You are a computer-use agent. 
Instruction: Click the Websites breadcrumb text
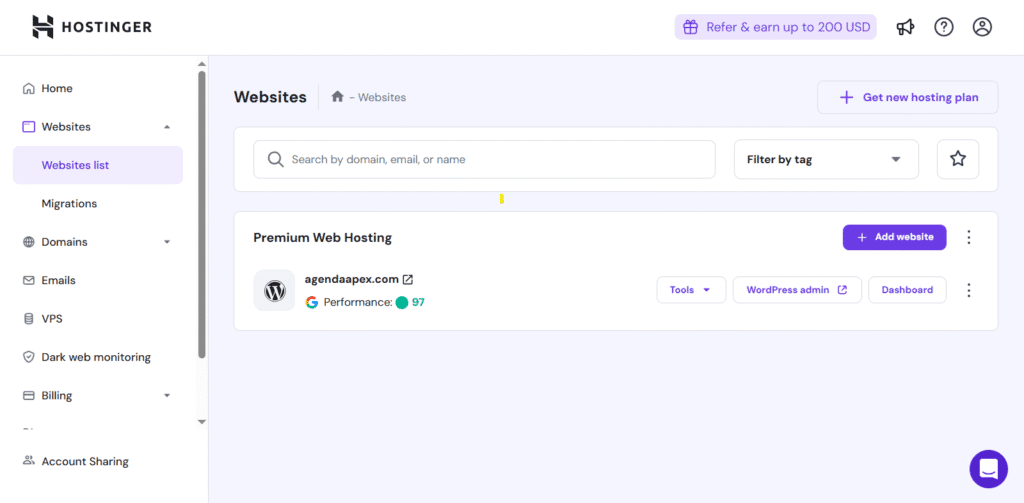[382, 97]
